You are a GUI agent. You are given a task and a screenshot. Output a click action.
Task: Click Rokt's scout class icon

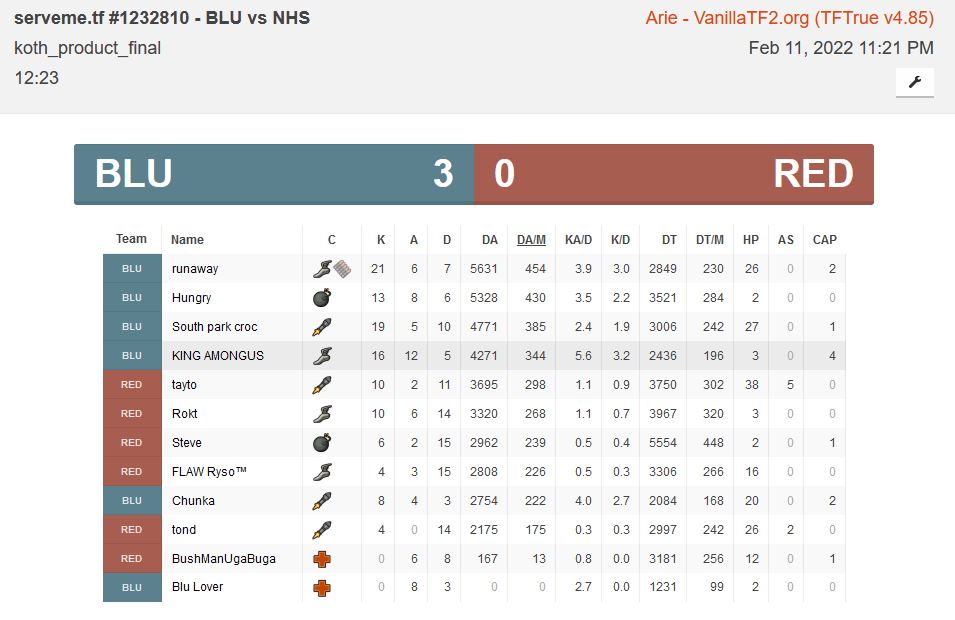[x=322, y=414]
